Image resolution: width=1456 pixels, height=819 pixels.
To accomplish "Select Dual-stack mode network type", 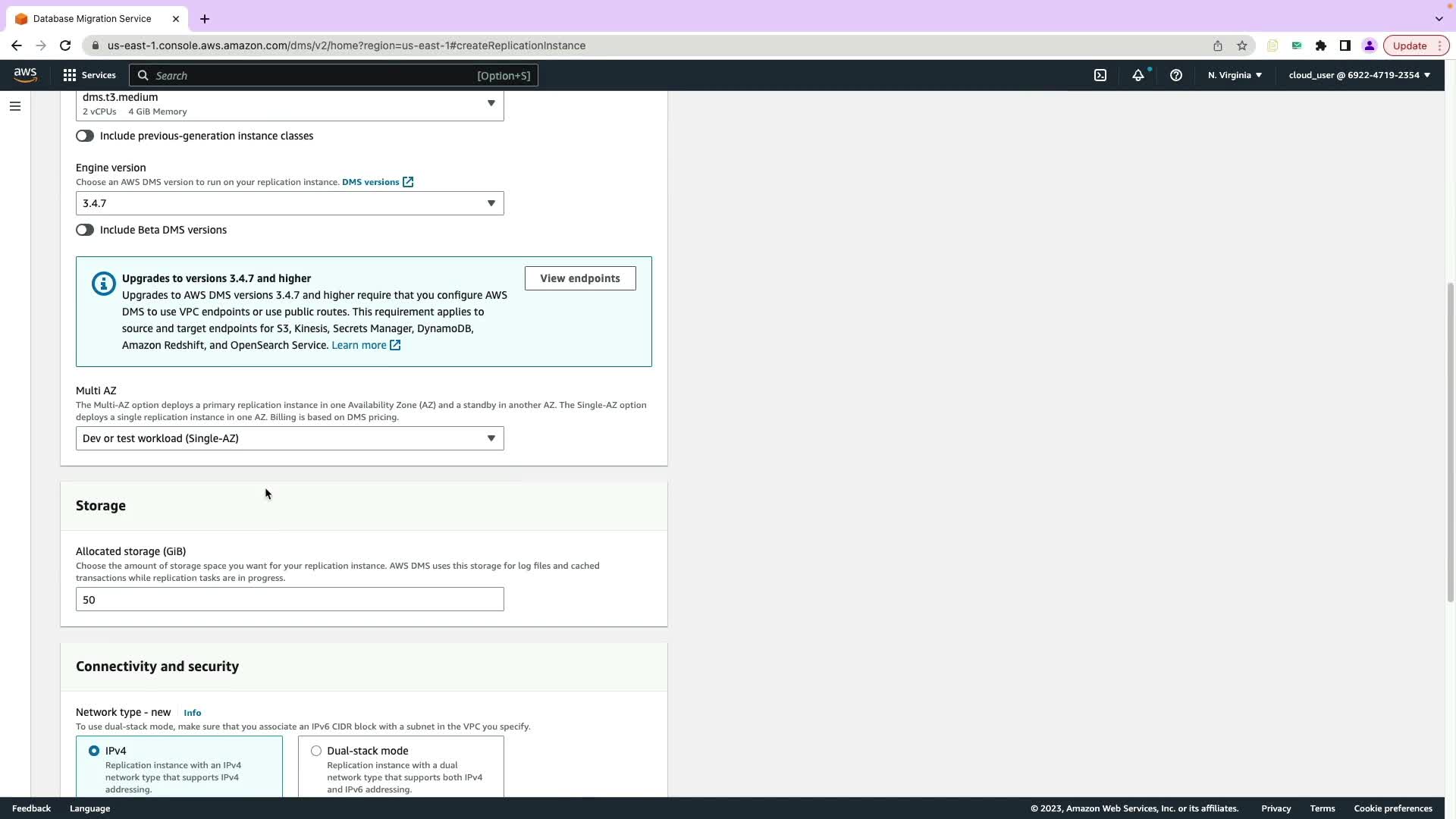I will [x=316, y=751].
